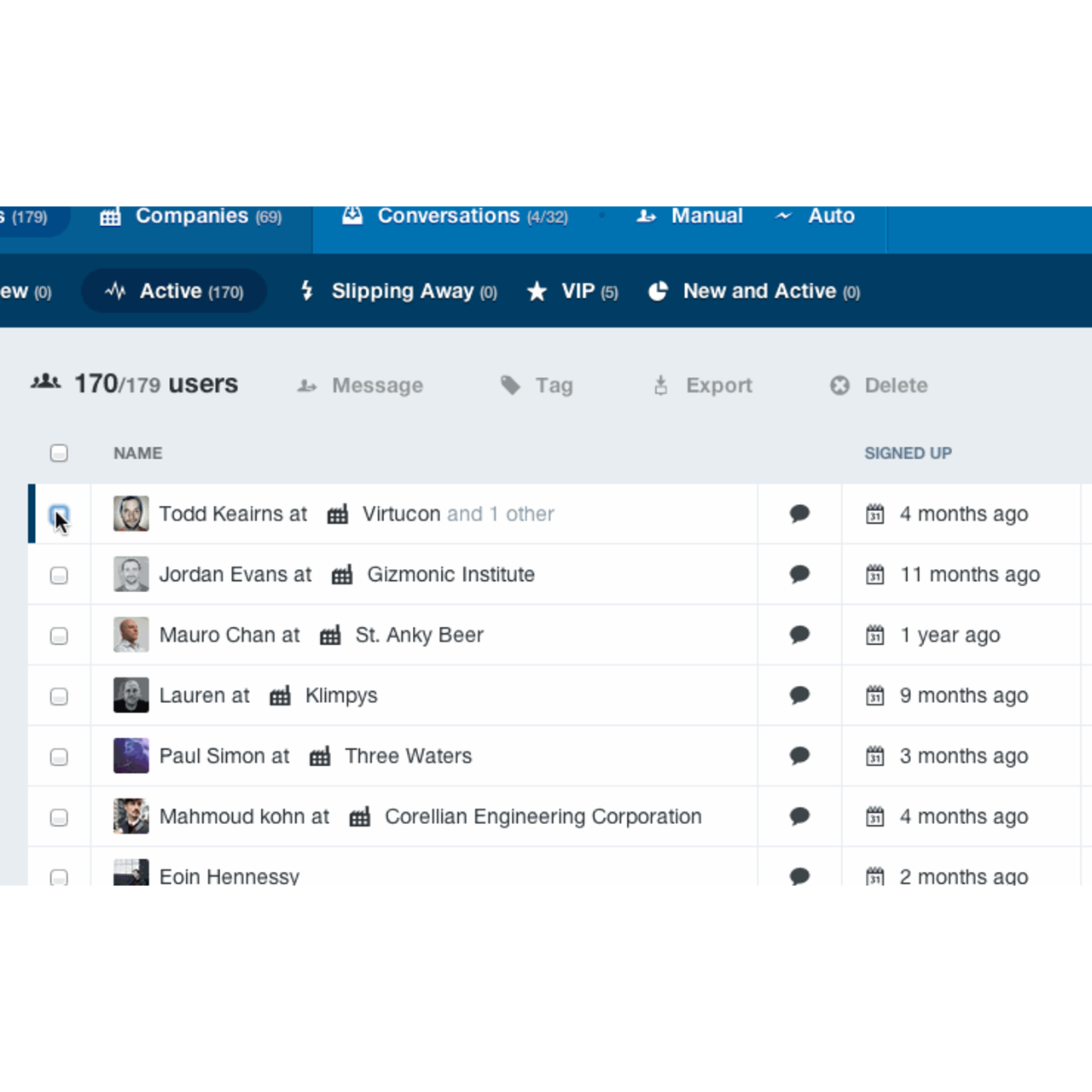1092x1092 pixels.
Task: Click conversation bubble icon for Mauro Chan
Action: tap(799, 635)
